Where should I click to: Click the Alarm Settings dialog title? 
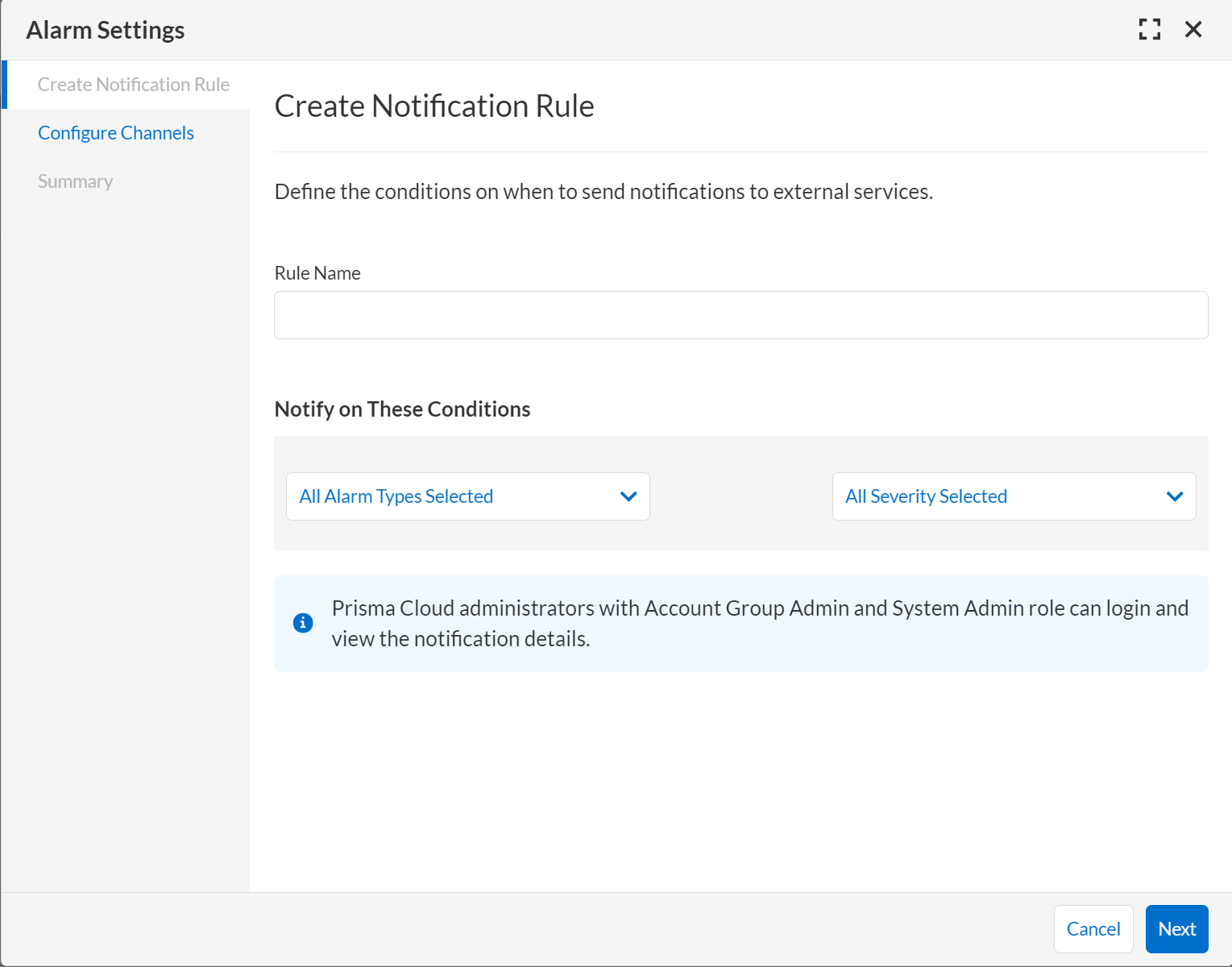pyautogui.click(x=106, y=30)
